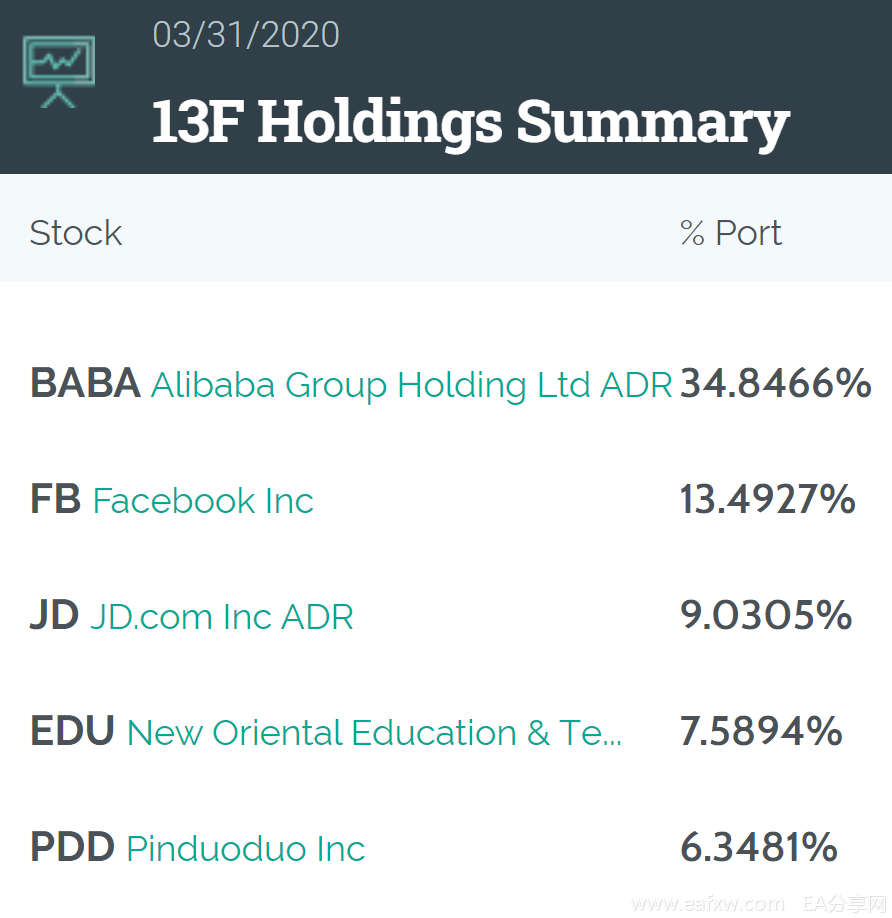
Task: Click the FB ticker symbol
Action: click(x=56, y=499)
